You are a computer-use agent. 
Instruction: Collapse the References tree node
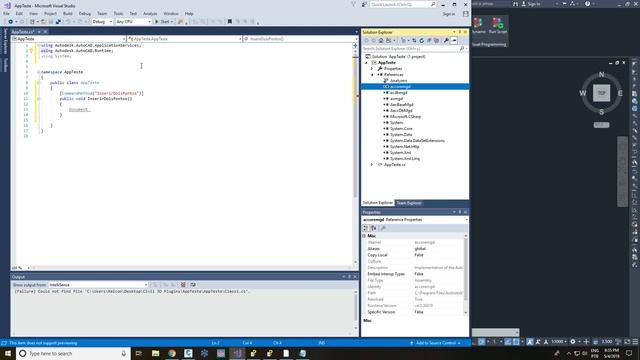coord(372,75)
